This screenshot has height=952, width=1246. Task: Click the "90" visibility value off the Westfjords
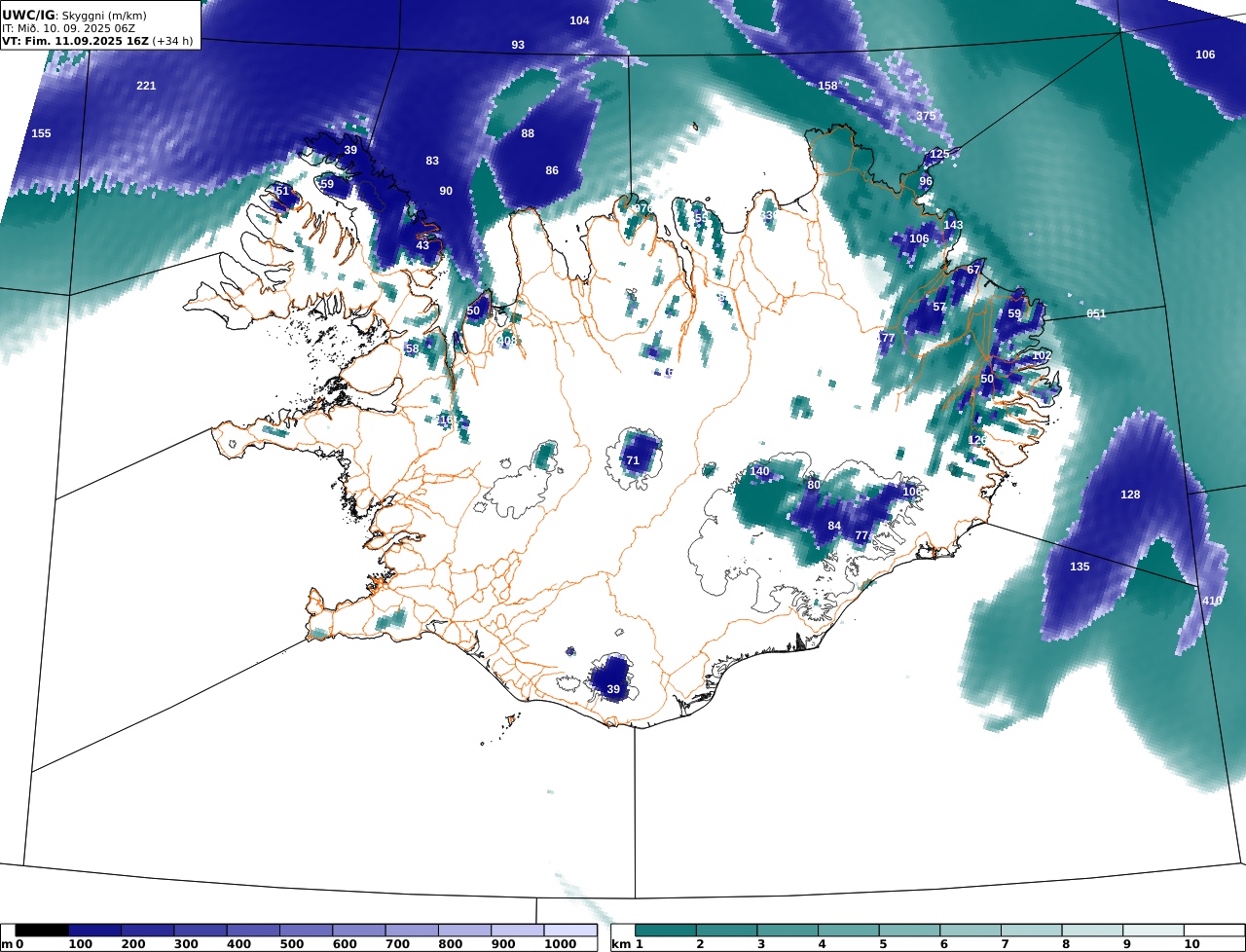(x=446, y=191)
